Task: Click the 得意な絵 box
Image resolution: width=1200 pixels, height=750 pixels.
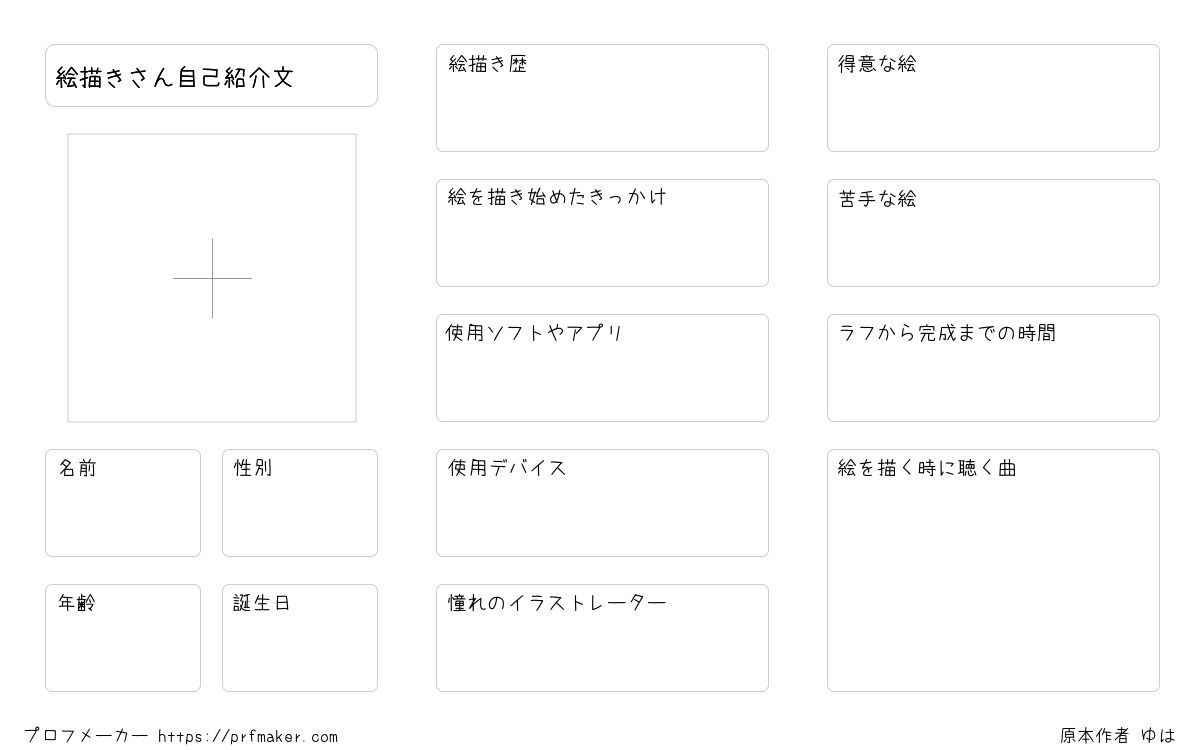Action: pyautogui.click(x=993, y=98)
